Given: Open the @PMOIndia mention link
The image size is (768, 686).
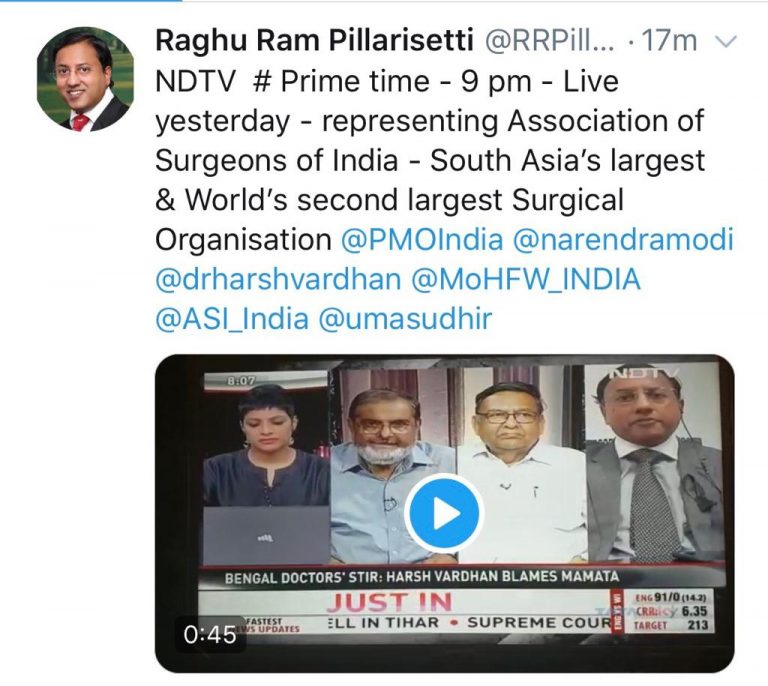Looking at the screenshot, I should pos(422,240).
